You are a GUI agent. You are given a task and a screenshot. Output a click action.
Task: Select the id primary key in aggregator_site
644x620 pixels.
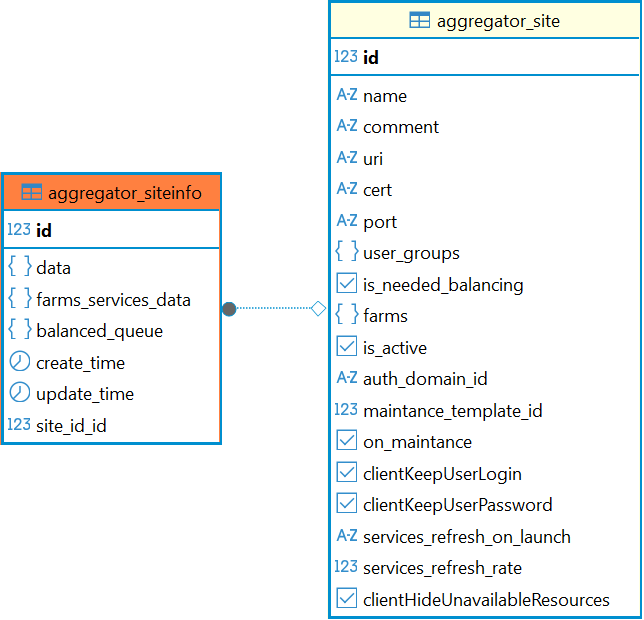pos(371,58)
